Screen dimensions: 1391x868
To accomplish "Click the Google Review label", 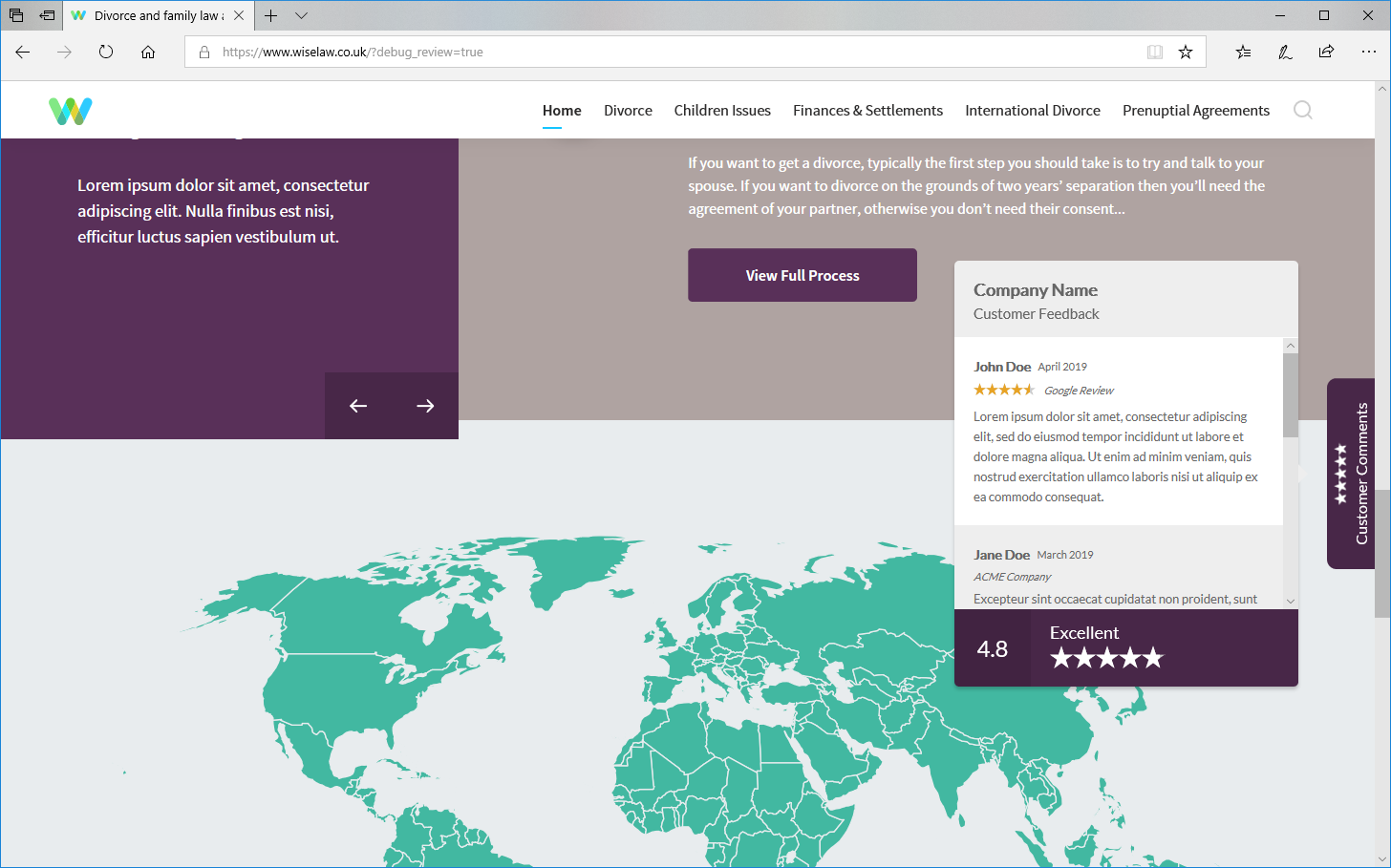I will [x=1079, y=391].
